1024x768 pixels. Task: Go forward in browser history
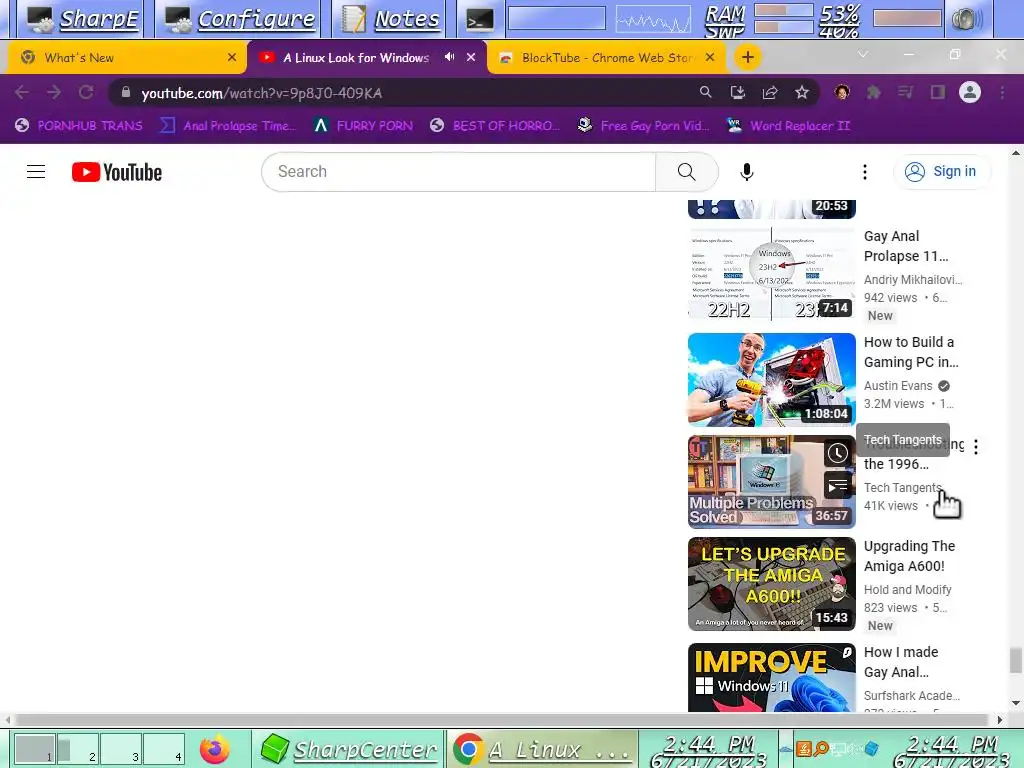[54, 93]
